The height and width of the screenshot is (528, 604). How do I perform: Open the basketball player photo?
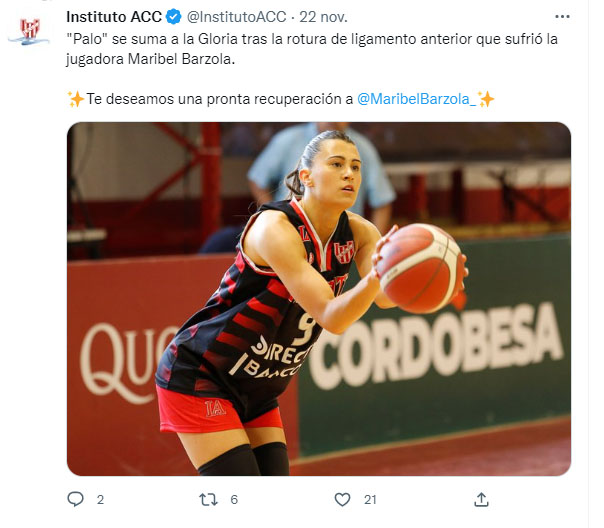(319, 299)
